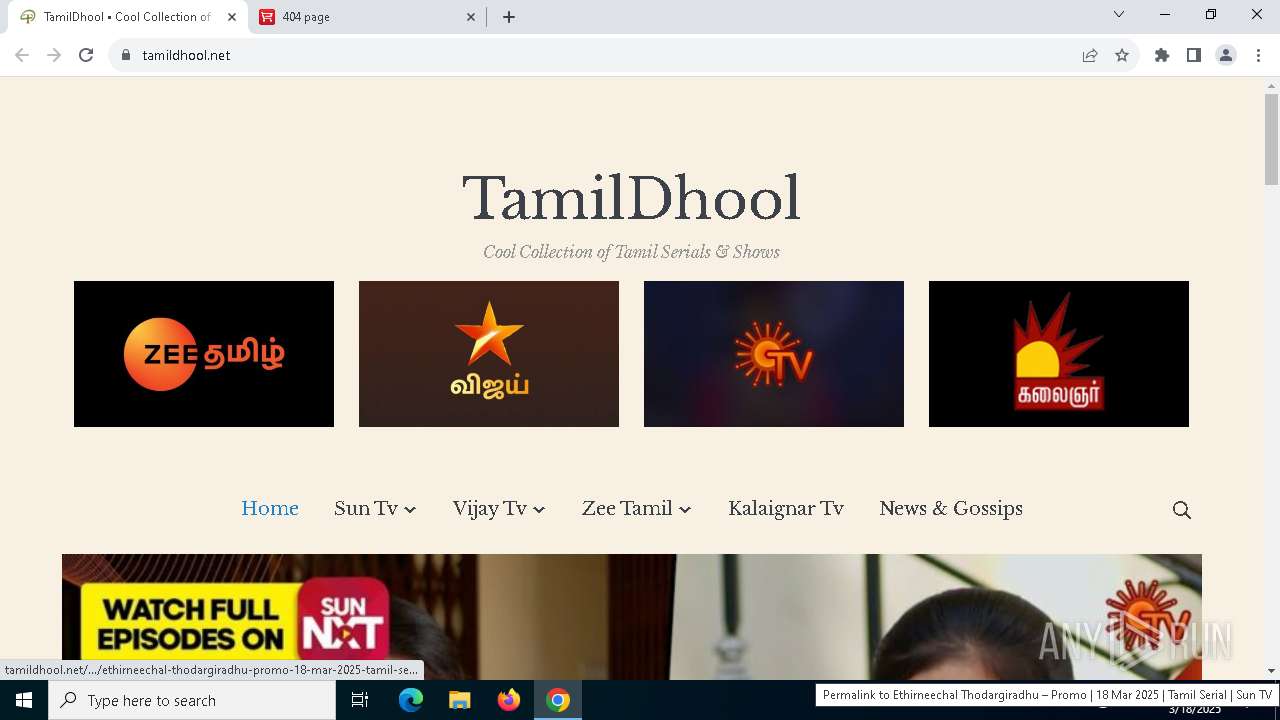Open the News & Gossips menu item
The width and height of the screenshot is (1280, 720).
tap(951, 508)
